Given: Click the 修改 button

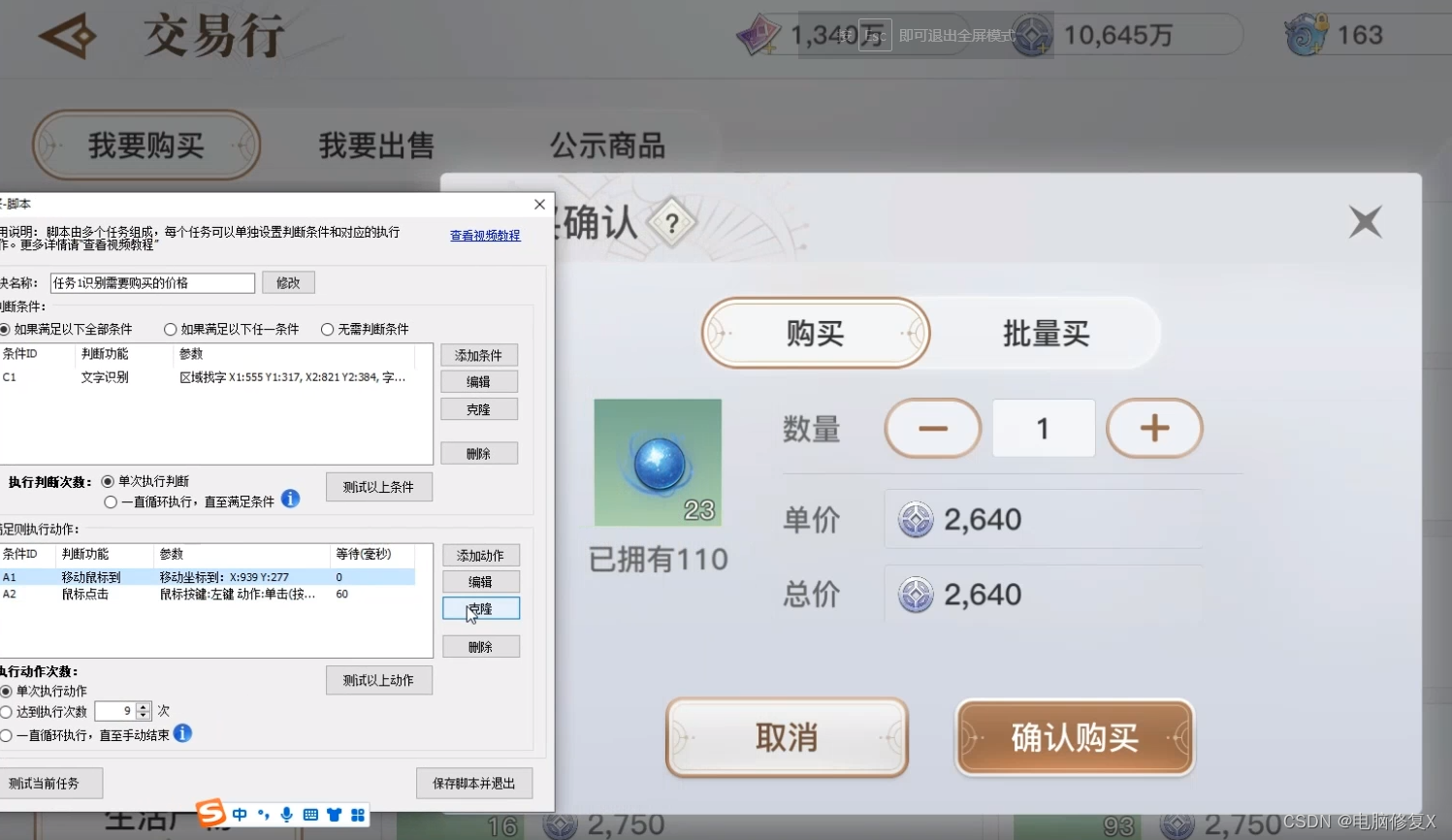Looking at the screenshot, I should 288,283.
